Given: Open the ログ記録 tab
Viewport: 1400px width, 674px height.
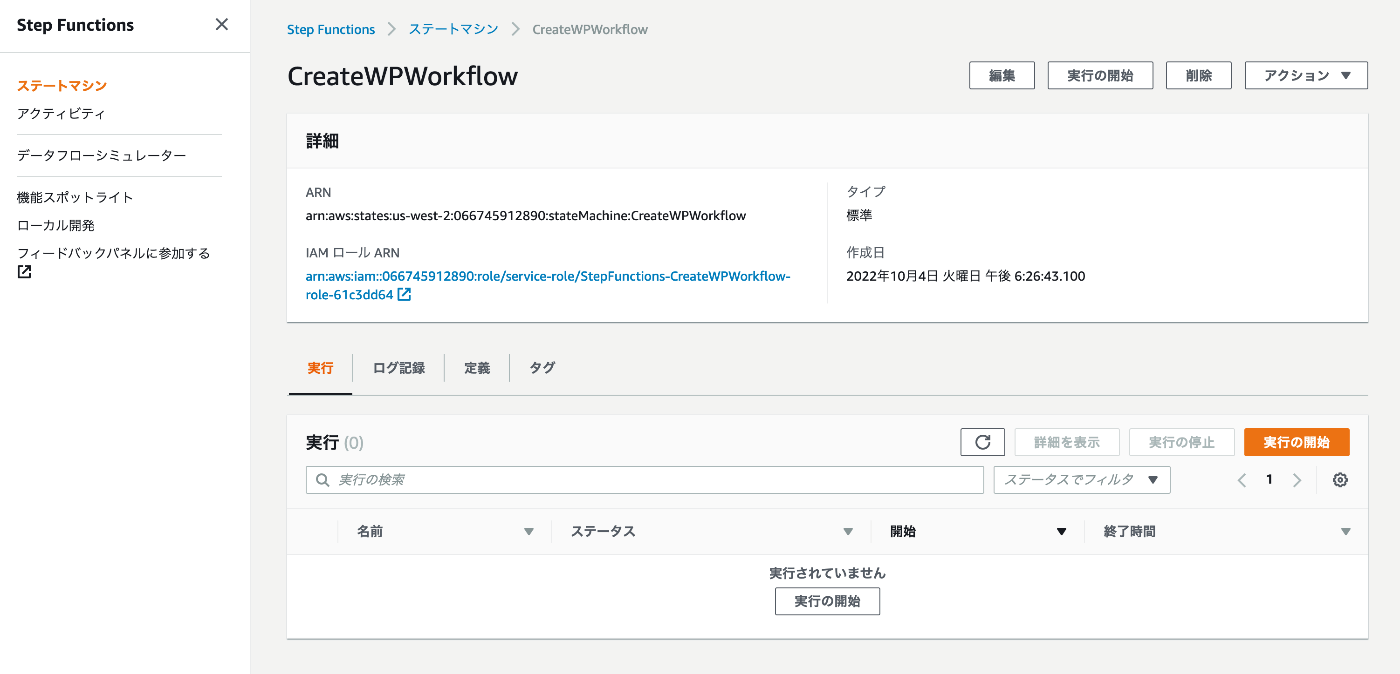Looking at the screenshot, I should (x=398, y=368).
